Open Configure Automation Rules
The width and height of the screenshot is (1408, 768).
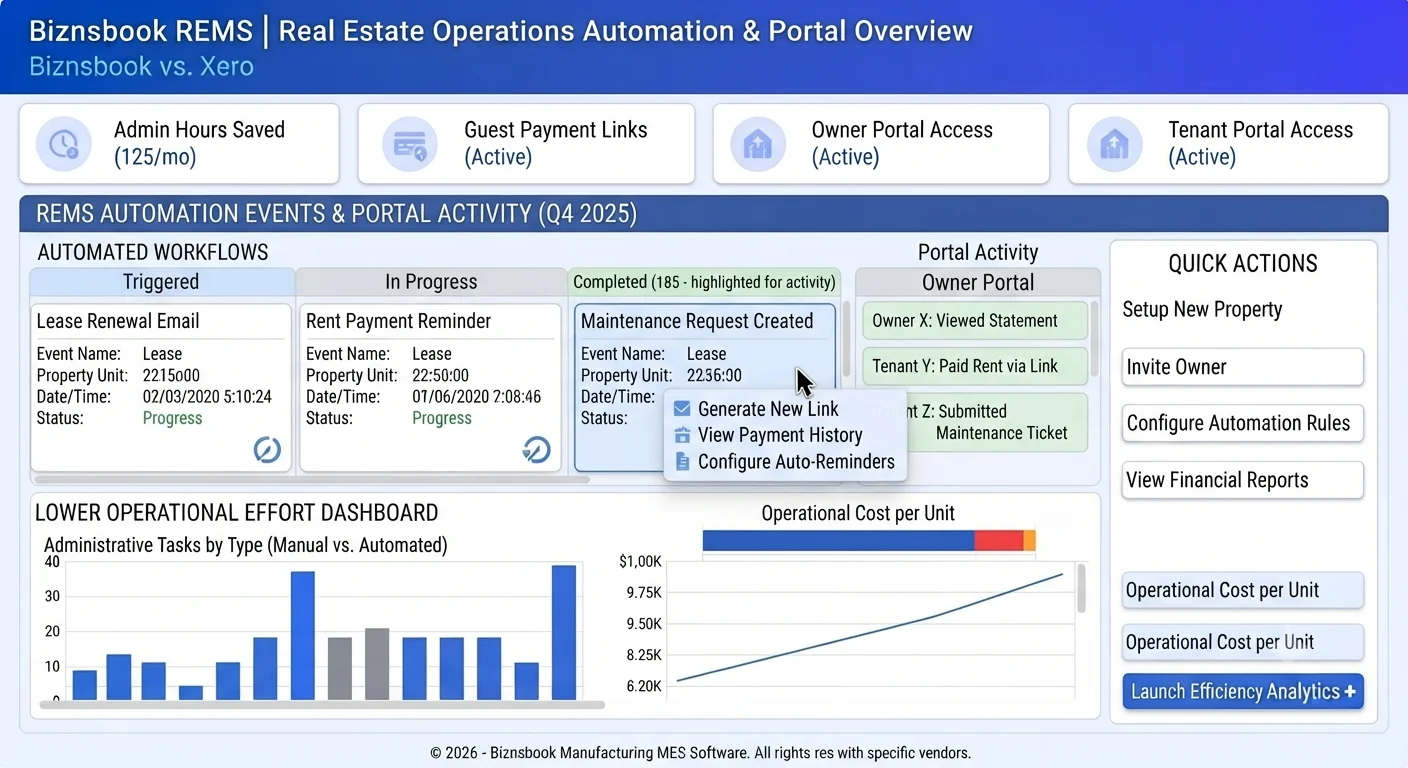tap(1242, 423)
